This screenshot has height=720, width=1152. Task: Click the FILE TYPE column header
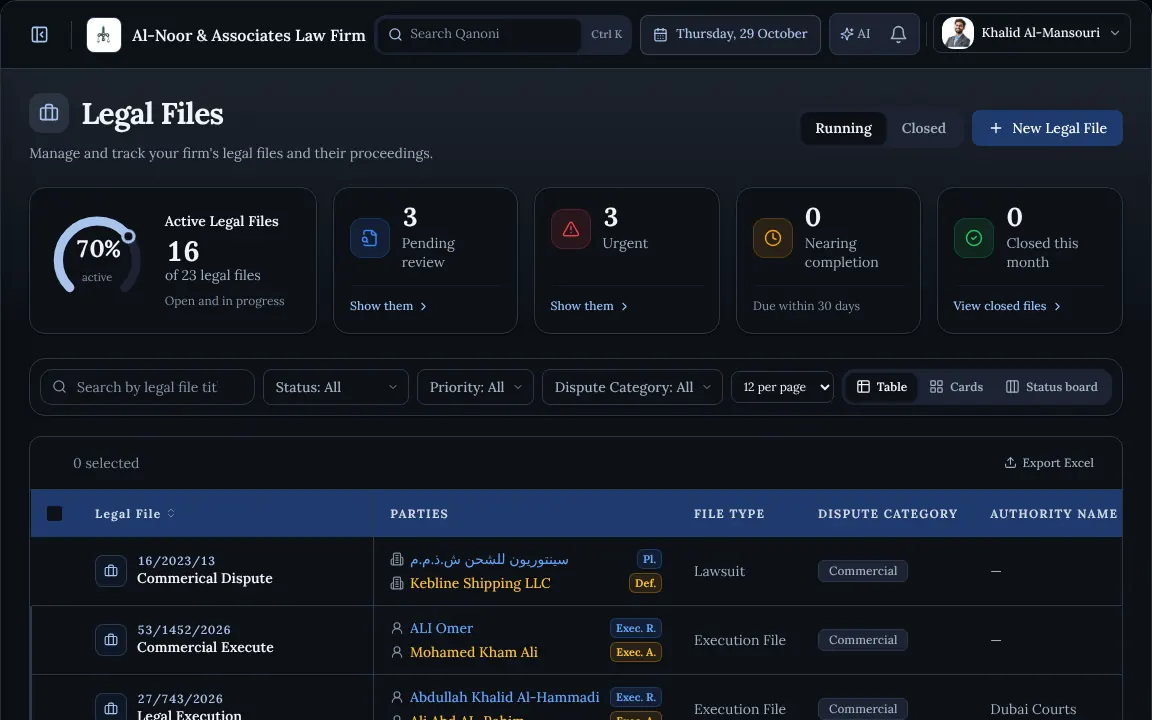pyautogui.click(x=729, y=514)
